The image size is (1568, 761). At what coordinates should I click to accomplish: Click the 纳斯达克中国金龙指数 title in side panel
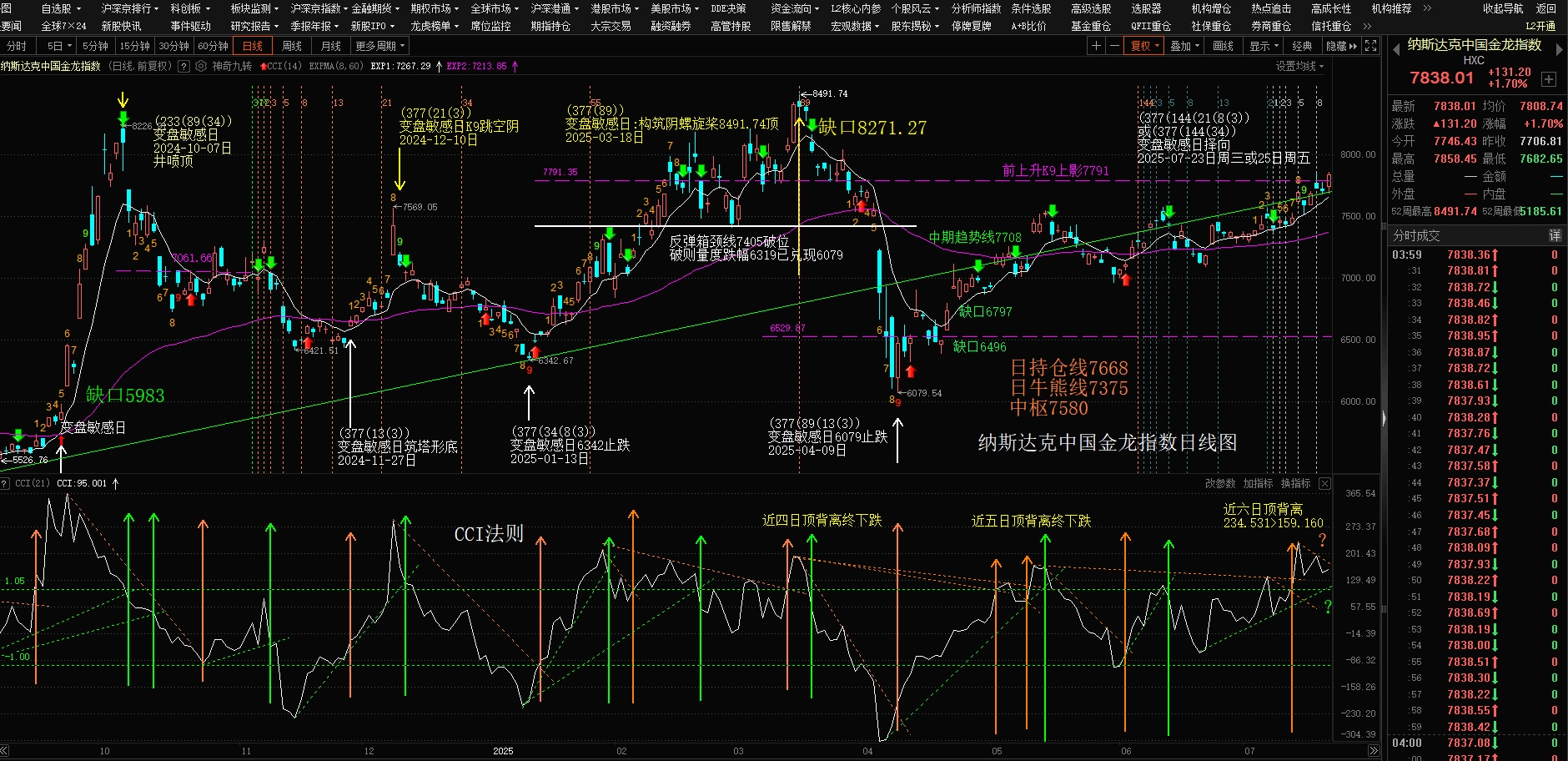click(x=1474, y=44)
